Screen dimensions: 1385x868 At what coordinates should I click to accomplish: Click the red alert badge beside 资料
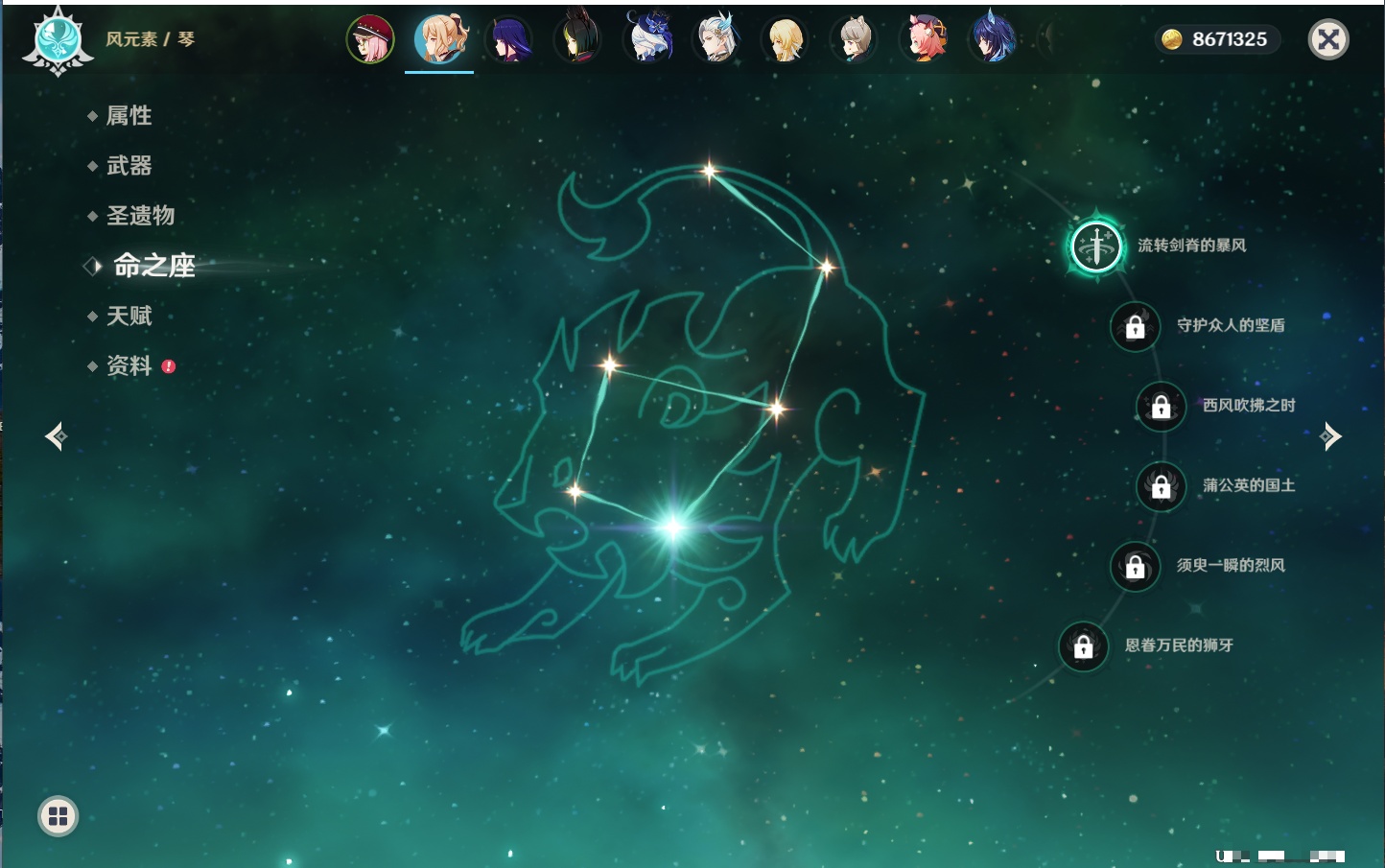pos(169,366)
